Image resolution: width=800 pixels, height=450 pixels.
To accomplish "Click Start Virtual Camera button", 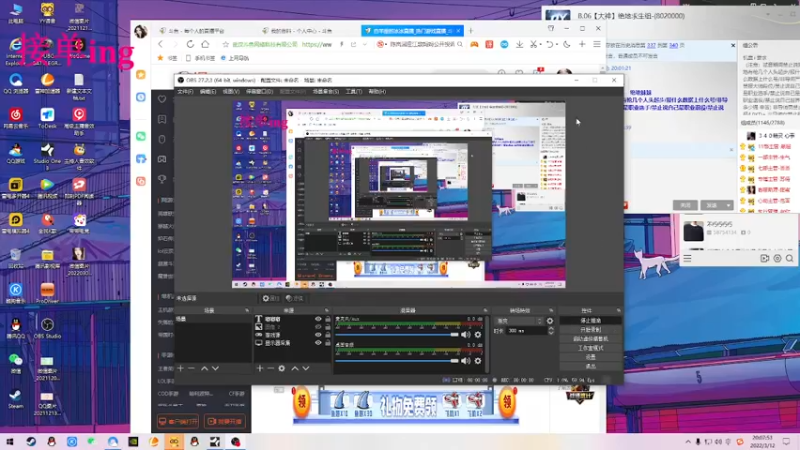I will click(590, 339).
